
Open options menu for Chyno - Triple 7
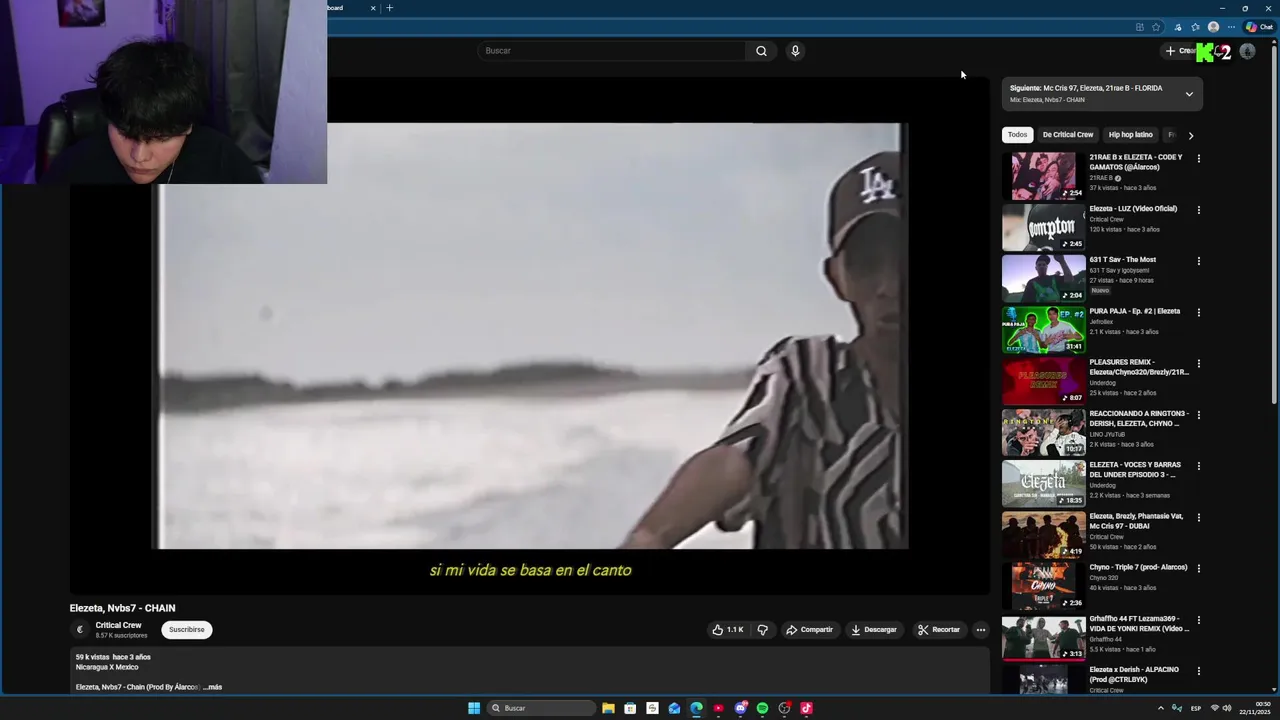click(1199, 569)
